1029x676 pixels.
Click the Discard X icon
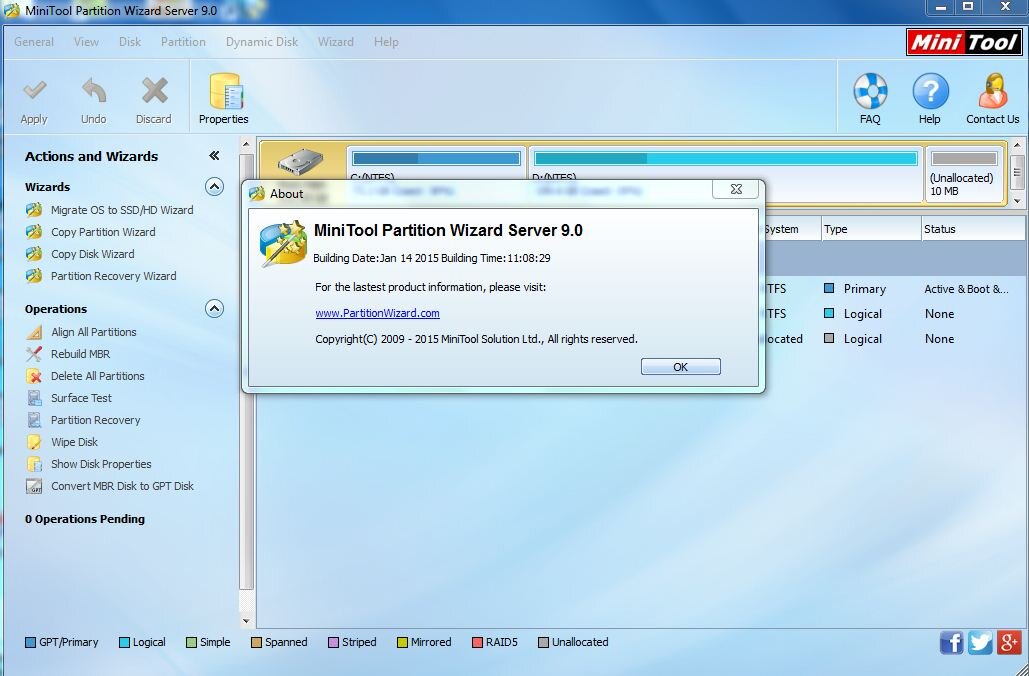pyautogui.click(x=154, y=91)
